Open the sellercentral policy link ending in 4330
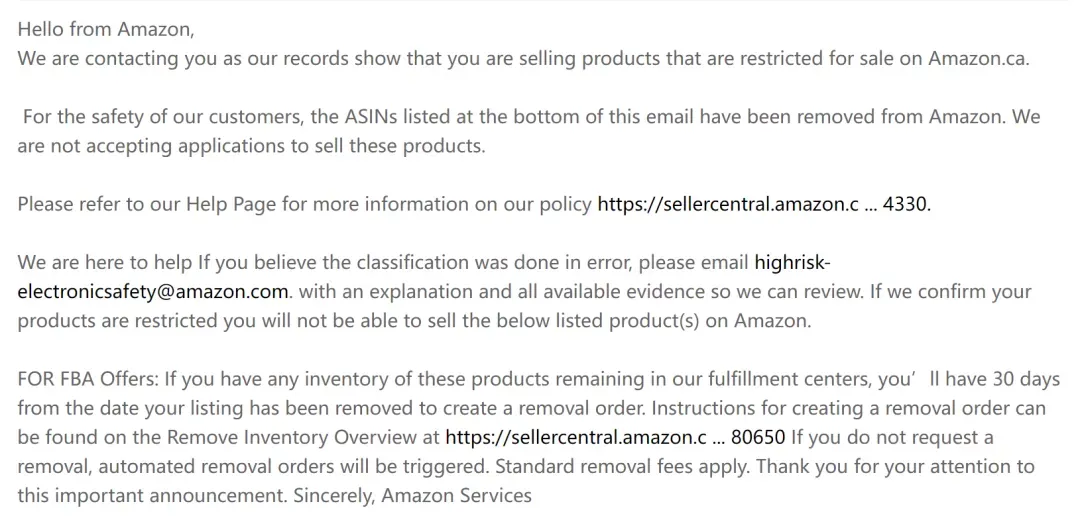 pos(763,205)
